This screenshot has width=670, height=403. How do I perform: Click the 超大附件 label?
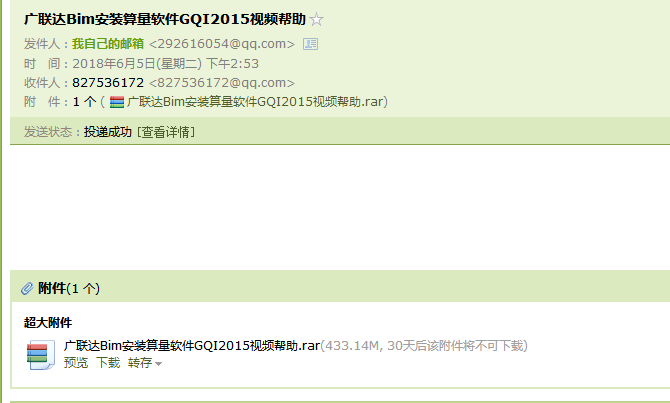(48, 323)
